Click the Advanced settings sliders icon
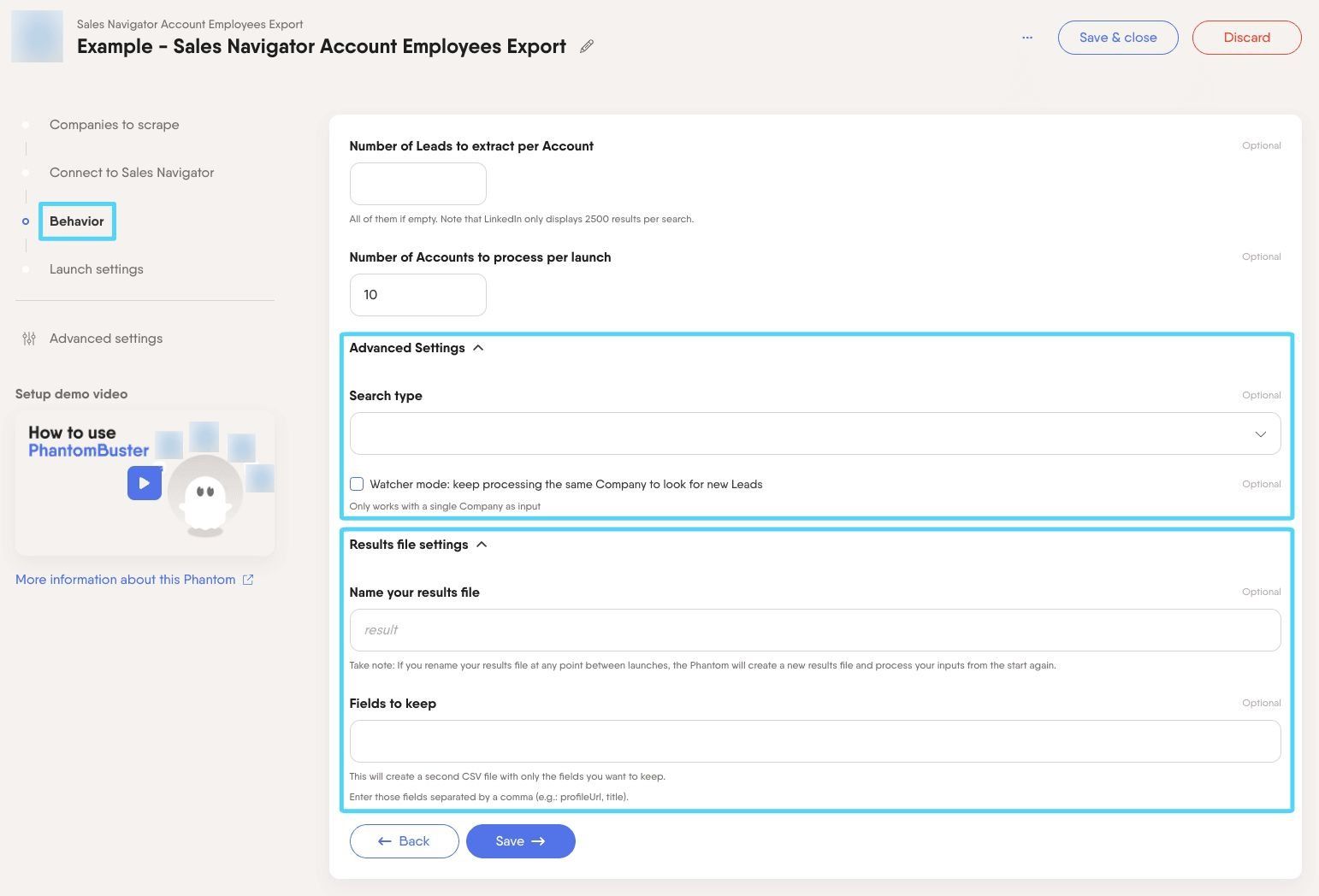Screen dimensions: 1319x896 [29, 339]
